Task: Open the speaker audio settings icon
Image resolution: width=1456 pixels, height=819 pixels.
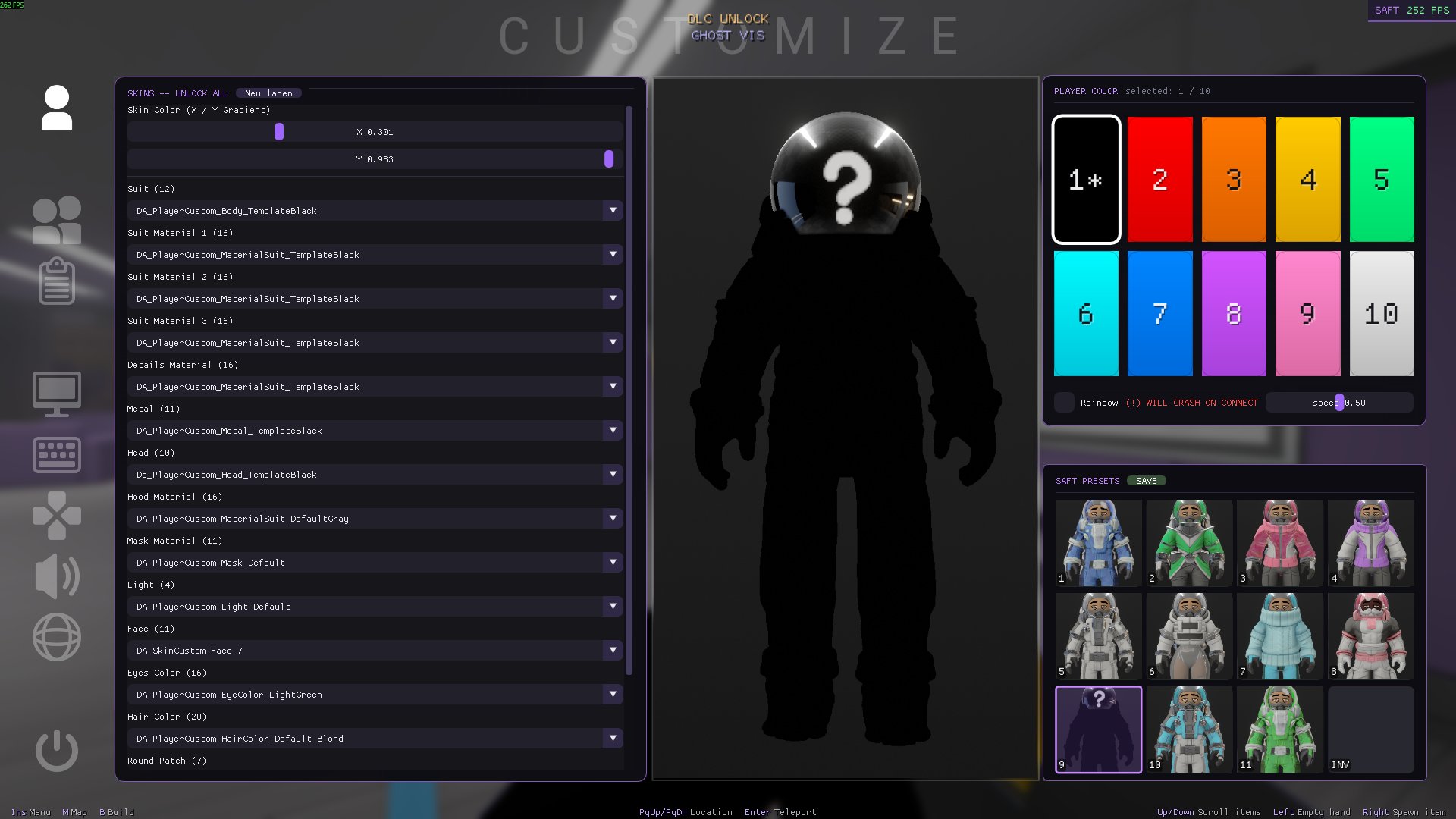Action: point(57,576)
